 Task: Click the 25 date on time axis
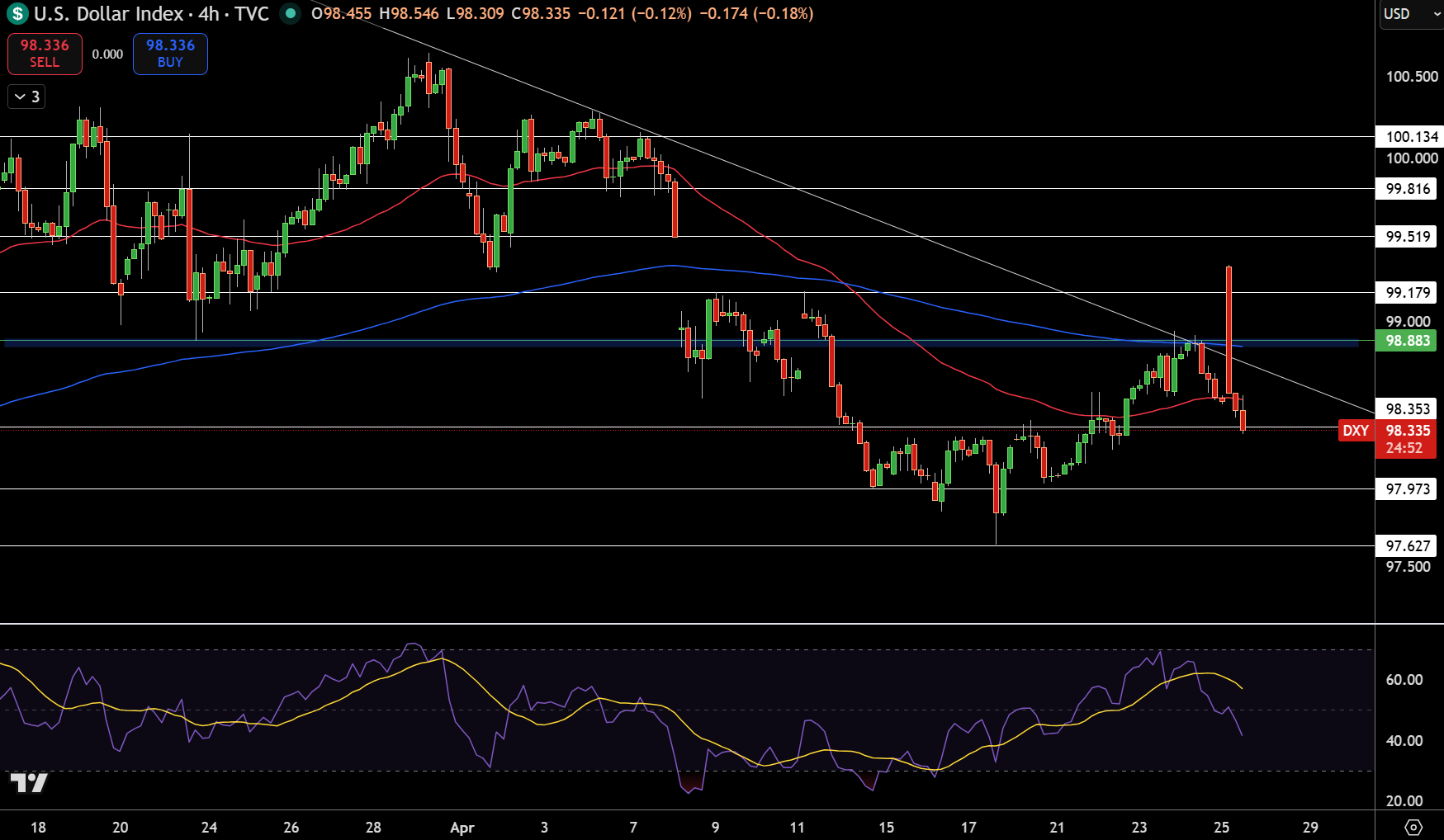1222,828
